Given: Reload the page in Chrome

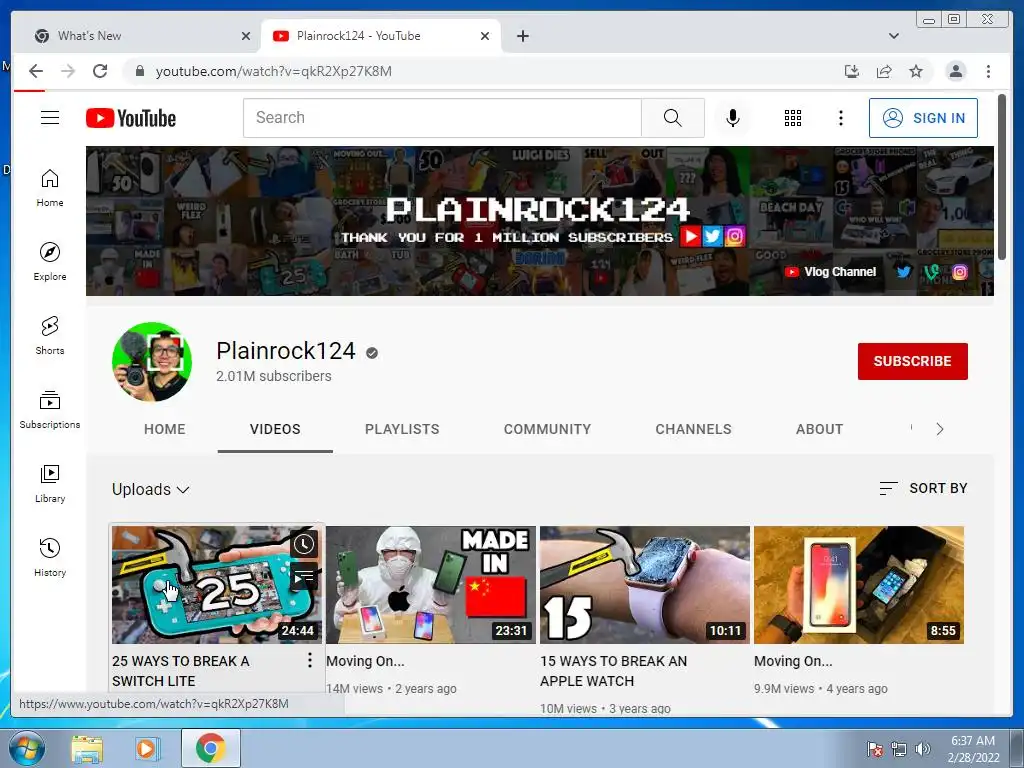Looking at the screenshot, I should pos(100,71).
